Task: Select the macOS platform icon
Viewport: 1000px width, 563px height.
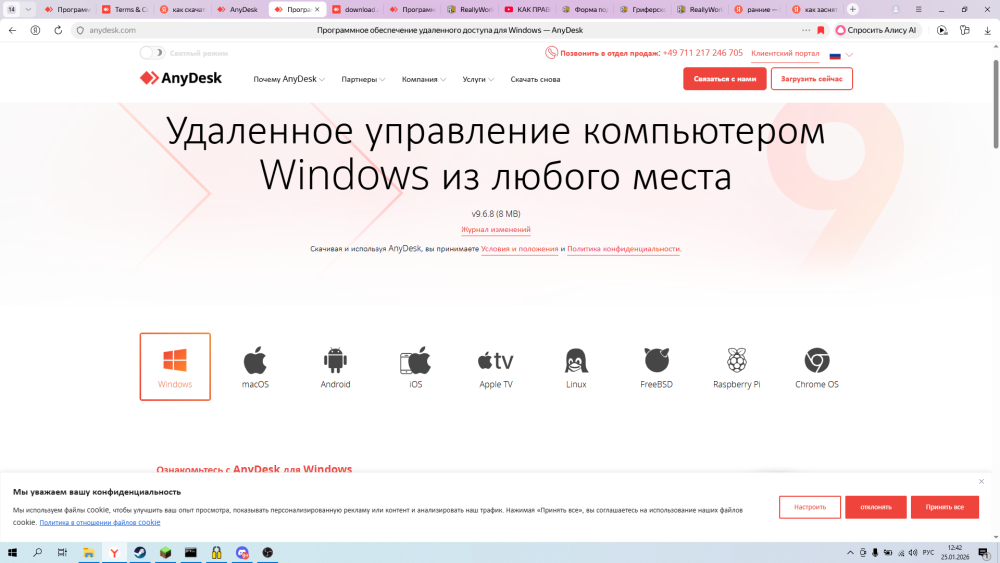Action: coord(255,367)
